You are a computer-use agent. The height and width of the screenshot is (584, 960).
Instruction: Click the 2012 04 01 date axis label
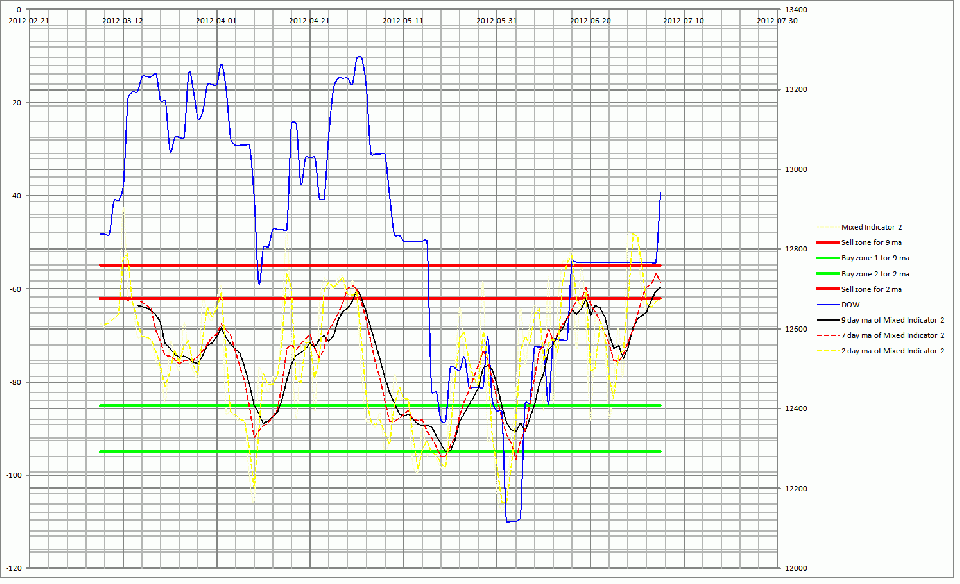216,21
